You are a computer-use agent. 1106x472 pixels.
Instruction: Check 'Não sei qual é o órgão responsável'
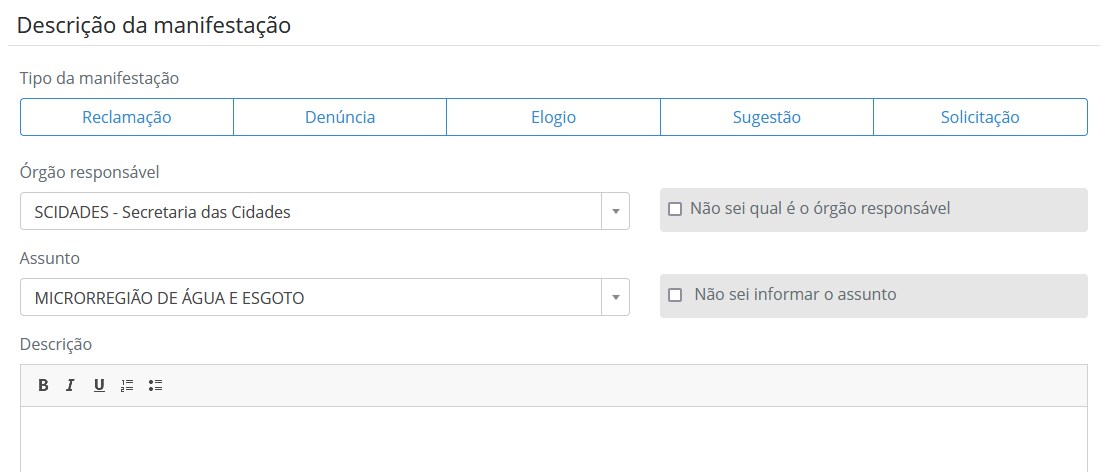click(x=675, y=210)
